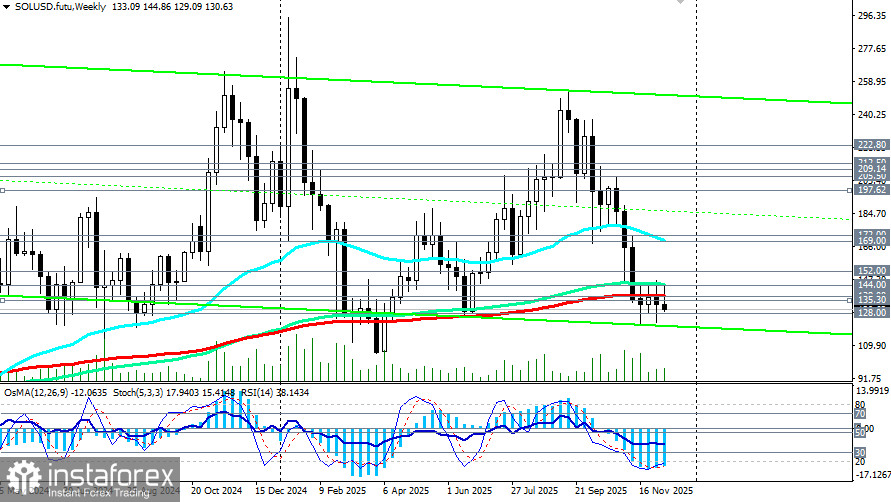The height and width of the screenshot is (502, 891).
Task: Click the -17.1267 indicator scale value
Action: coord(872,475)
